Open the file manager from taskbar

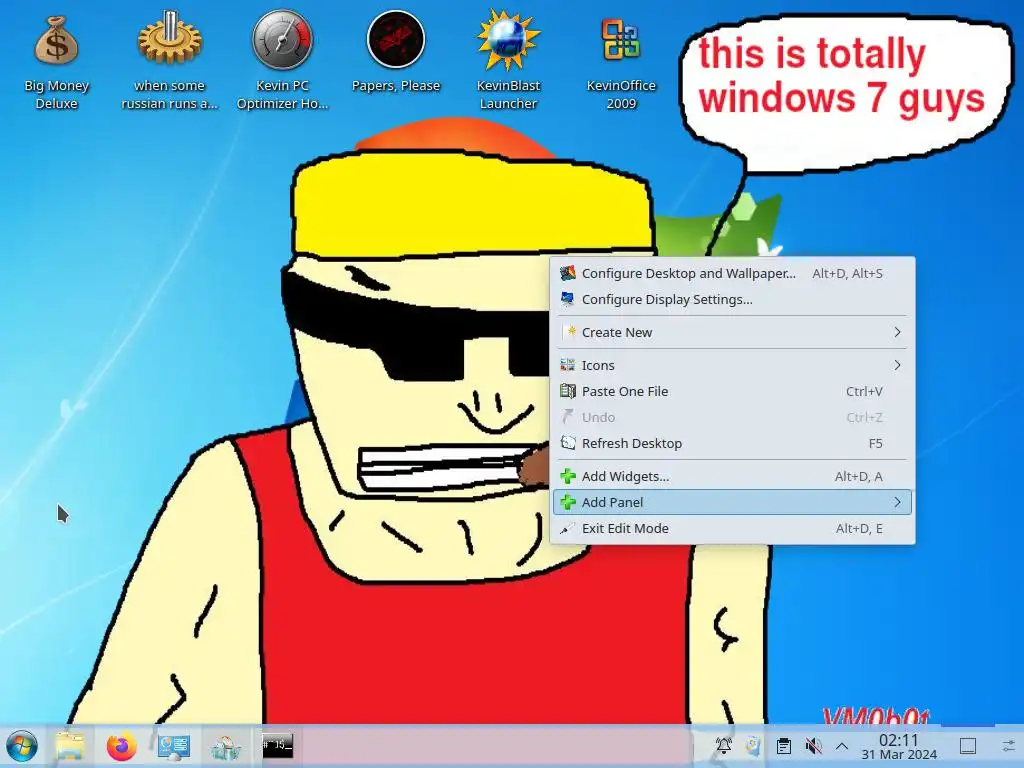click(70, 746)
